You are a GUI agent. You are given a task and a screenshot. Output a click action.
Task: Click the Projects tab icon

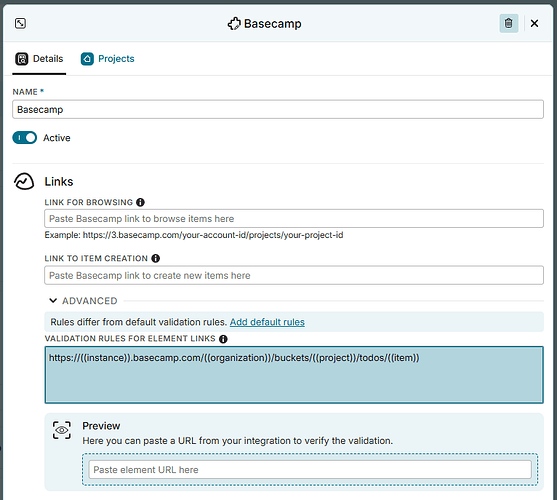(x=87, y=59)
